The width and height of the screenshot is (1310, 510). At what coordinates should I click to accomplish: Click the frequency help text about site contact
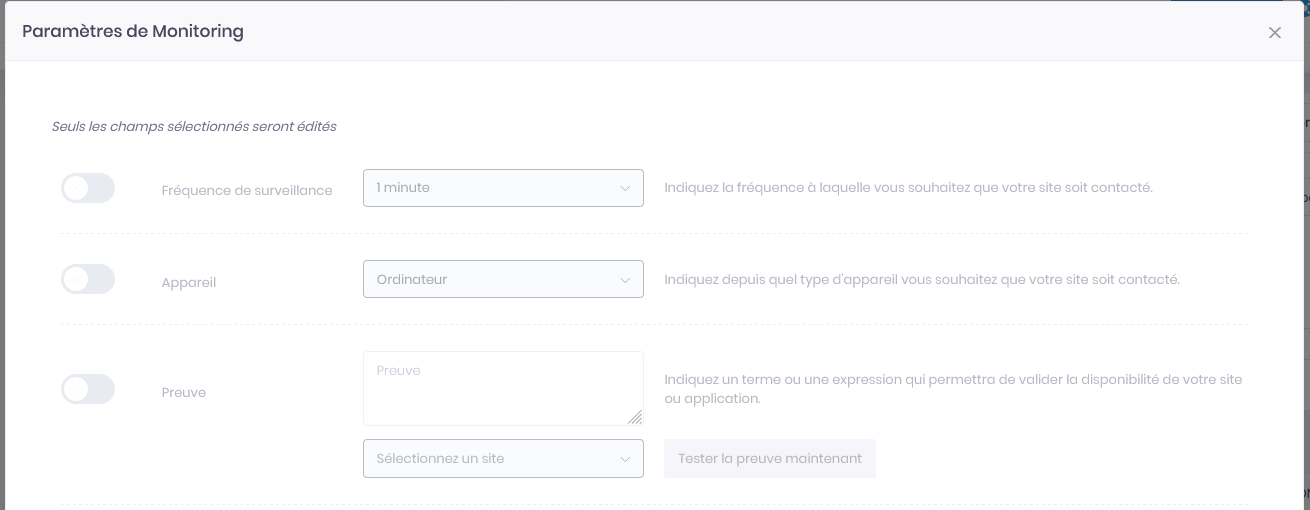(x=908, y=187)
